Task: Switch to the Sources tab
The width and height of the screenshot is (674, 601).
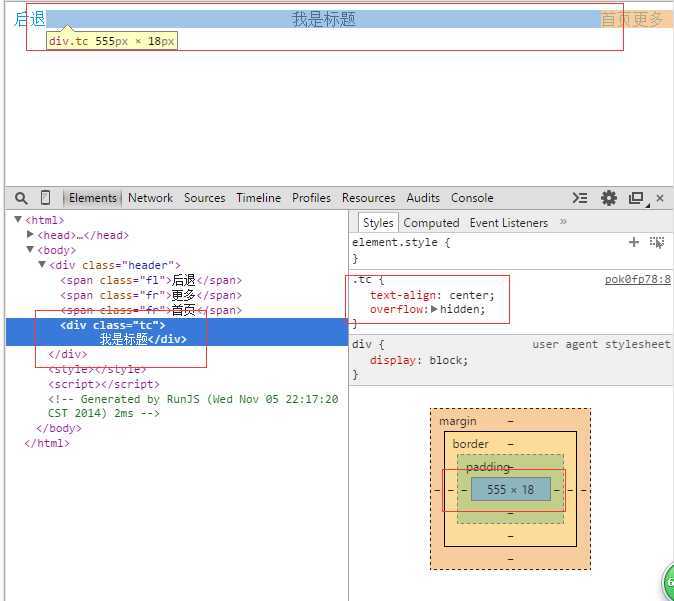Action: [205, 198]
